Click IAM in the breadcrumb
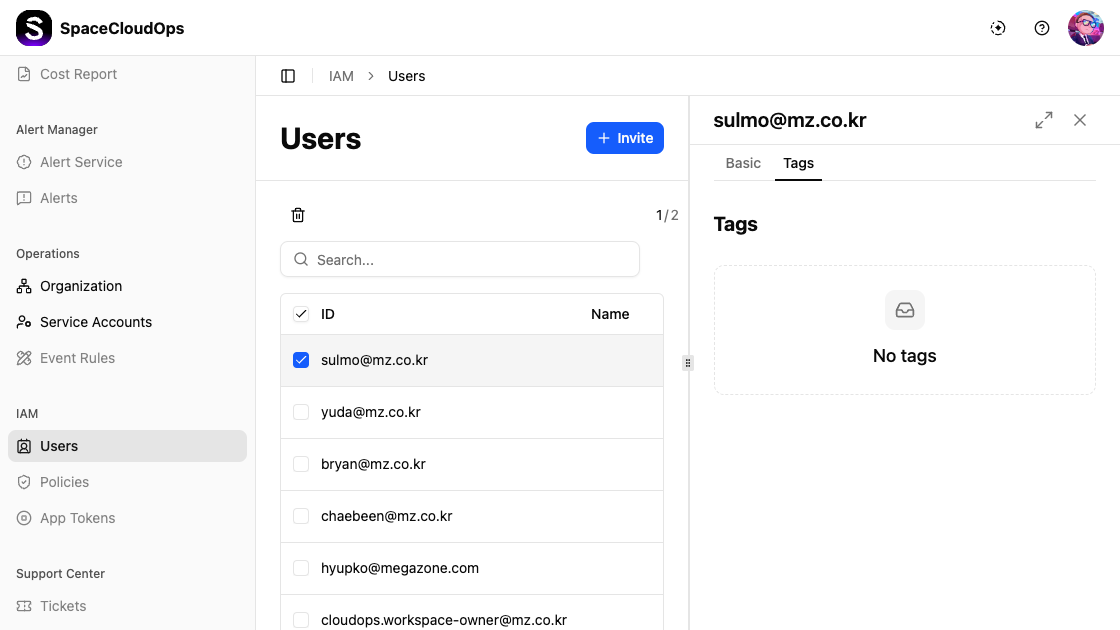 click(x=341, y=76)
